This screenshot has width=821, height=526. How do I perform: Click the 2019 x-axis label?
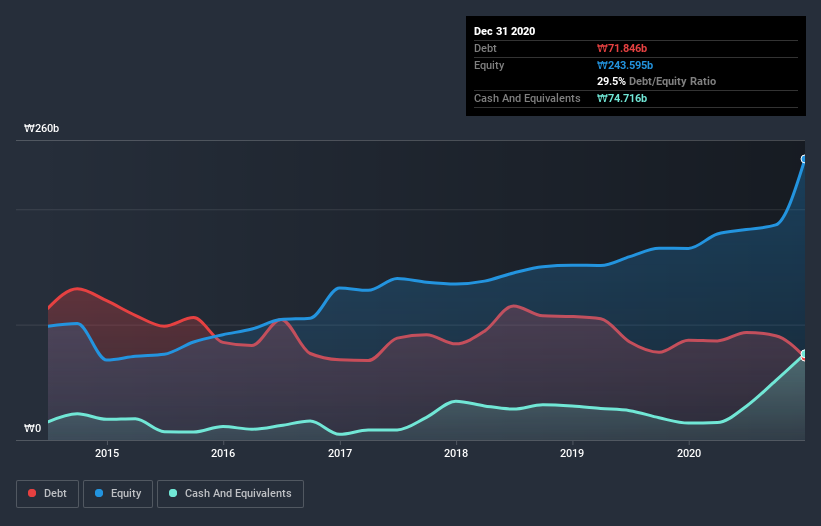pos(572,453)
